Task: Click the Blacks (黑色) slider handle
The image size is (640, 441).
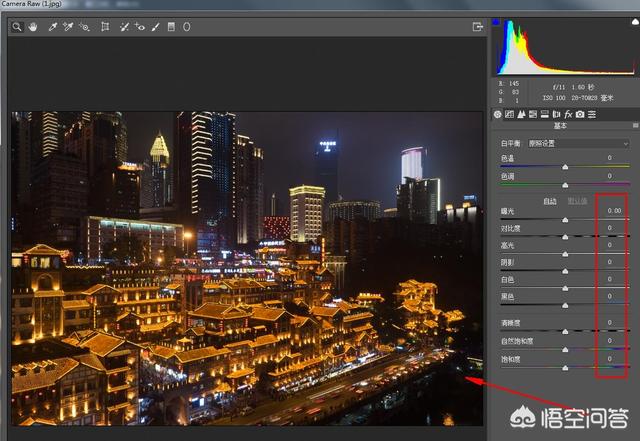Action: pos(565,306)
